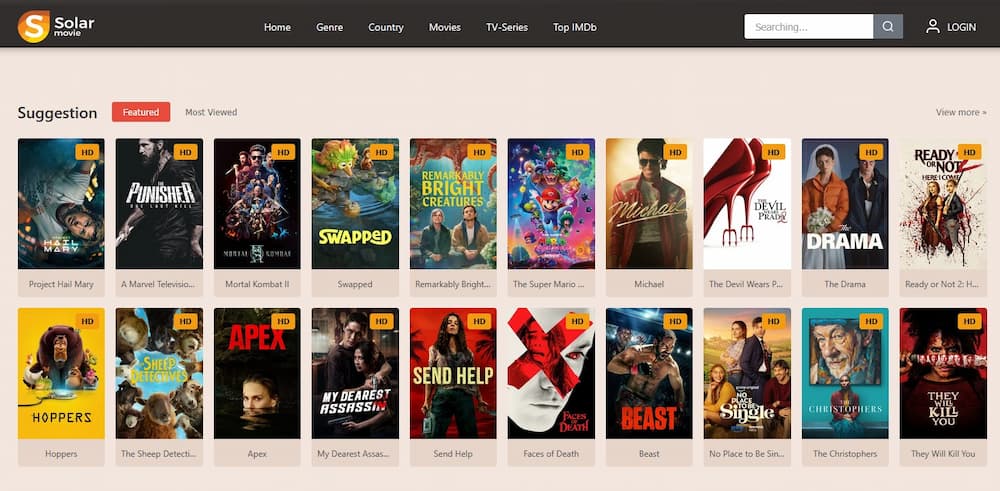The image size is (1000, 491).
Task: Open the Mortal Kombat II poster
Action: [257, 203]
